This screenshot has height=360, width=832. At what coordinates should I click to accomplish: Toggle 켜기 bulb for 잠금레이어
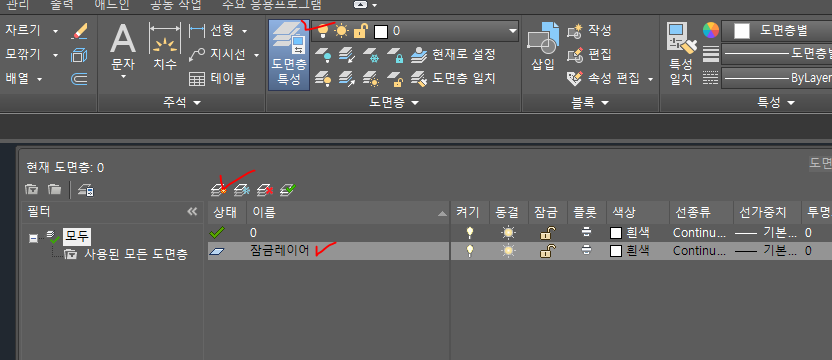[x=469, y=251]
